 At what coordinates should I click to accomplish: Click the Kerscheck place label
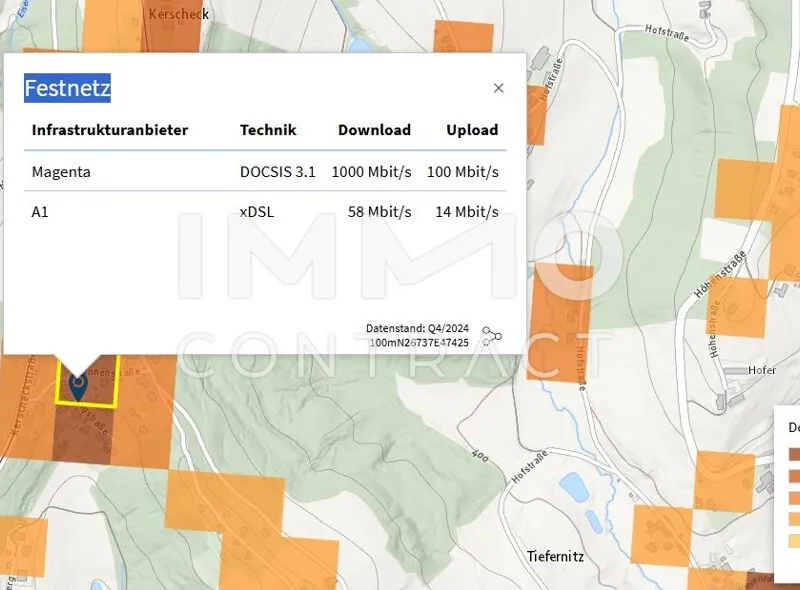tap(178, 15)
